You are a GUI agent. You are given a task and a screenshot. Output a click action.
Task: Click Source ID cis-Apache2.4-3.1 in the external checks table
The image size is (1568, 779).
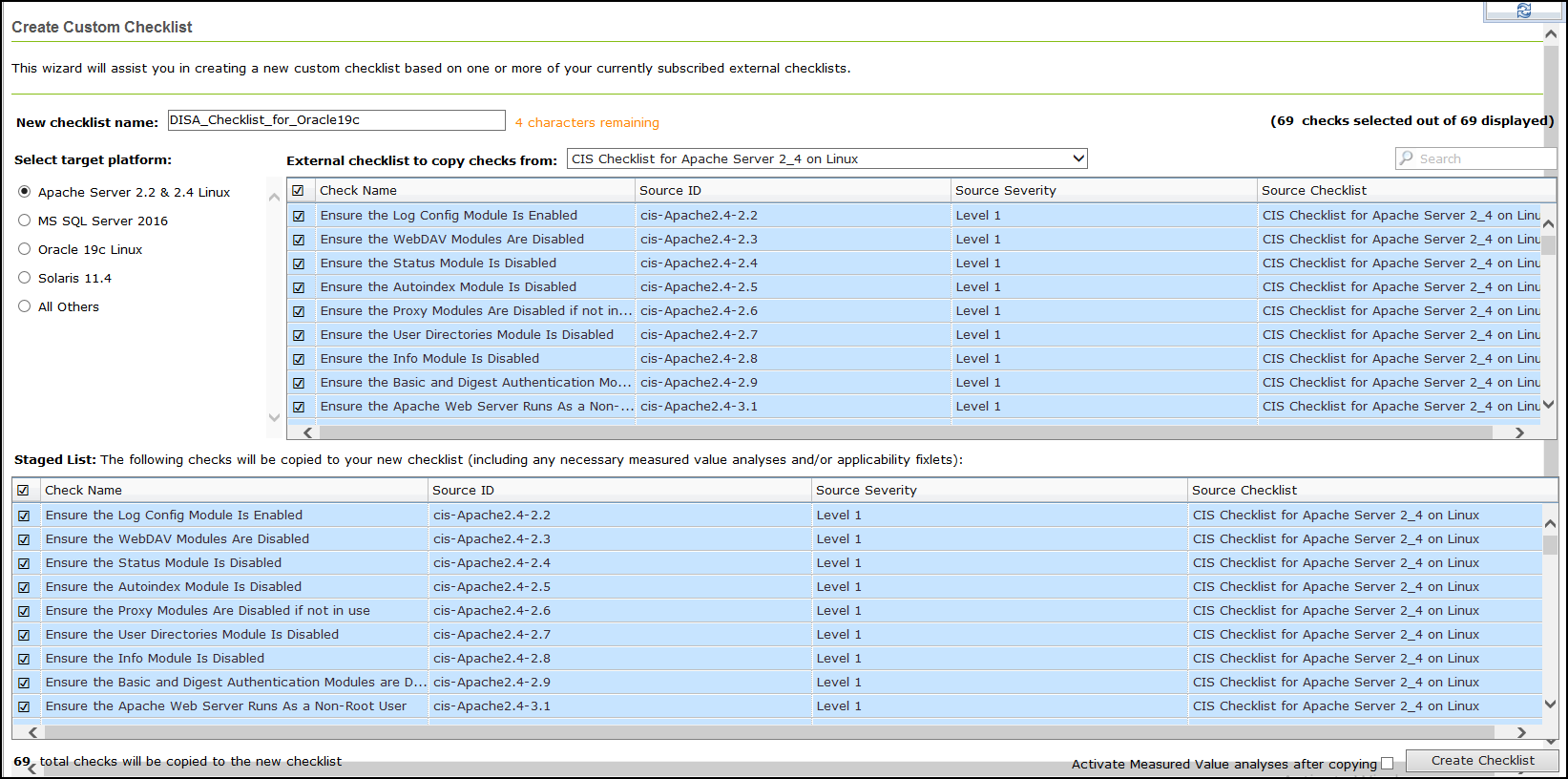[699, 407]
